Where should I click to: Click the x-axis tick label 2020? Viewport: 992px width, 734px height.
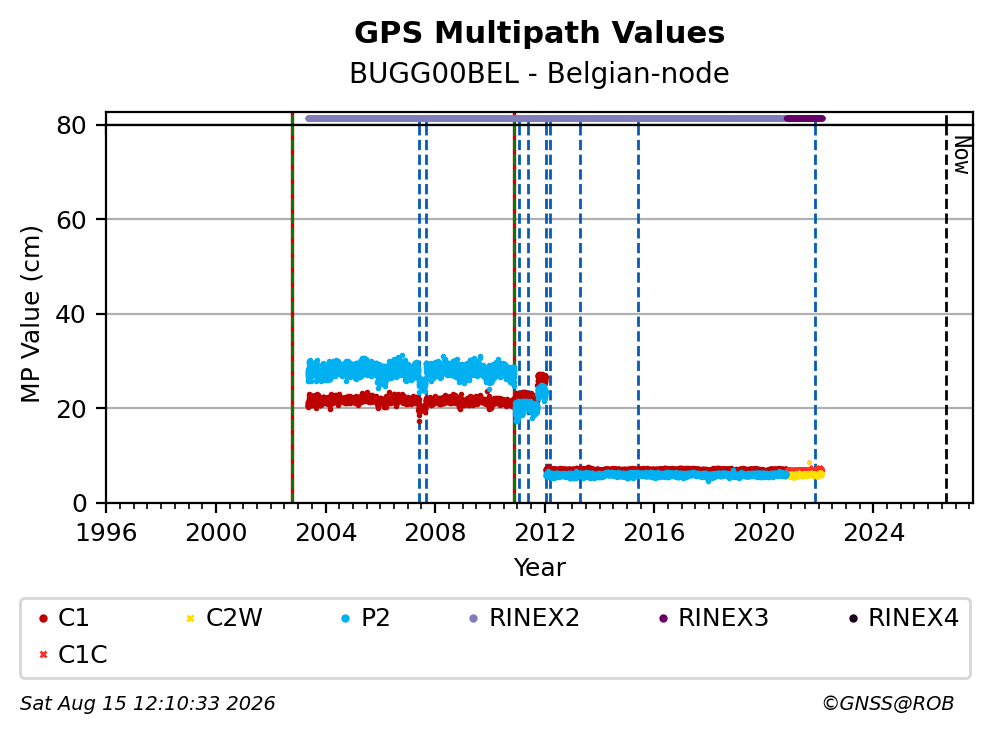(x=764, y=533)
